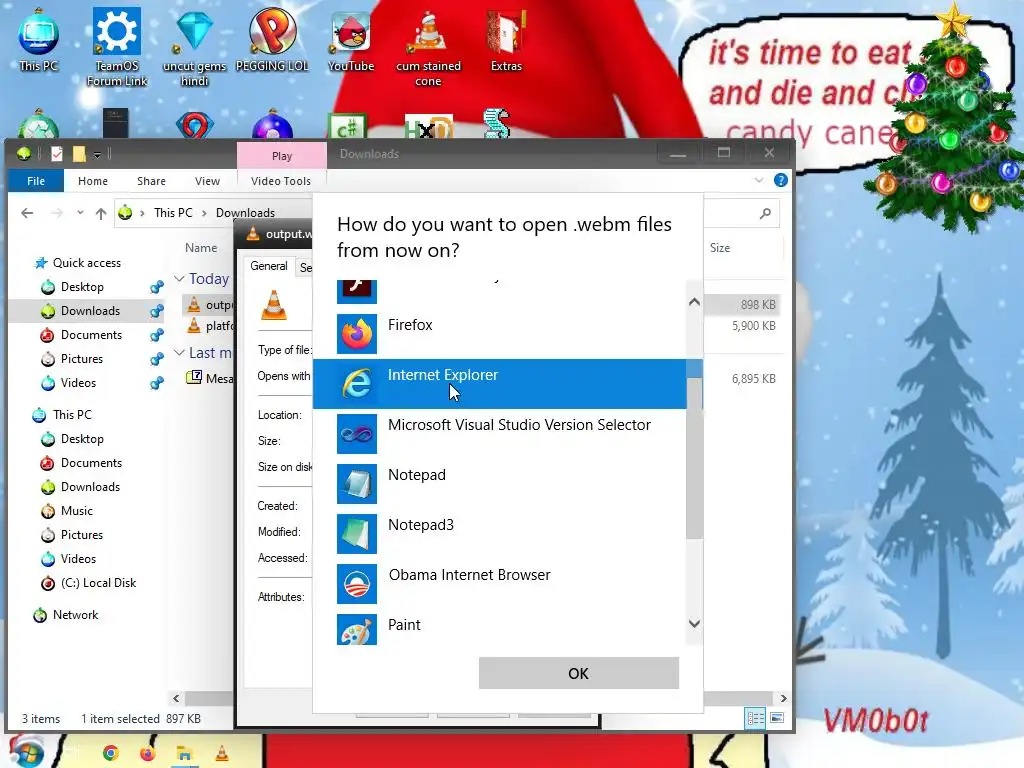Open VLC from the taskbar

click(x=222, y=753)
